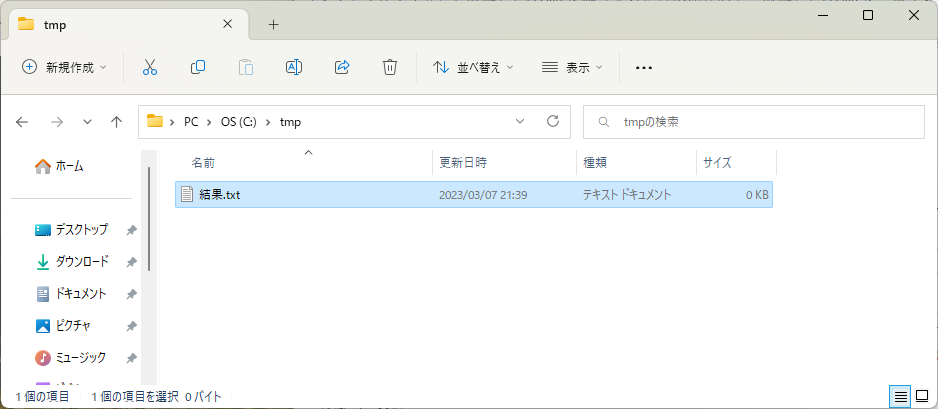Open the See more ellipsis menu

coord(644,67)
